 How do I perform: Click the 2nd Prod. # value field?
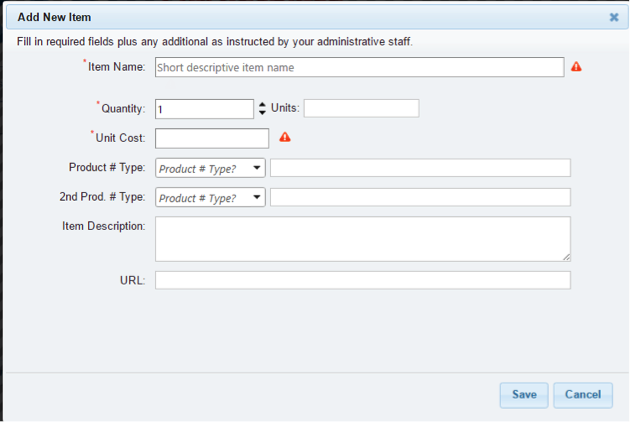coord(420,197)
